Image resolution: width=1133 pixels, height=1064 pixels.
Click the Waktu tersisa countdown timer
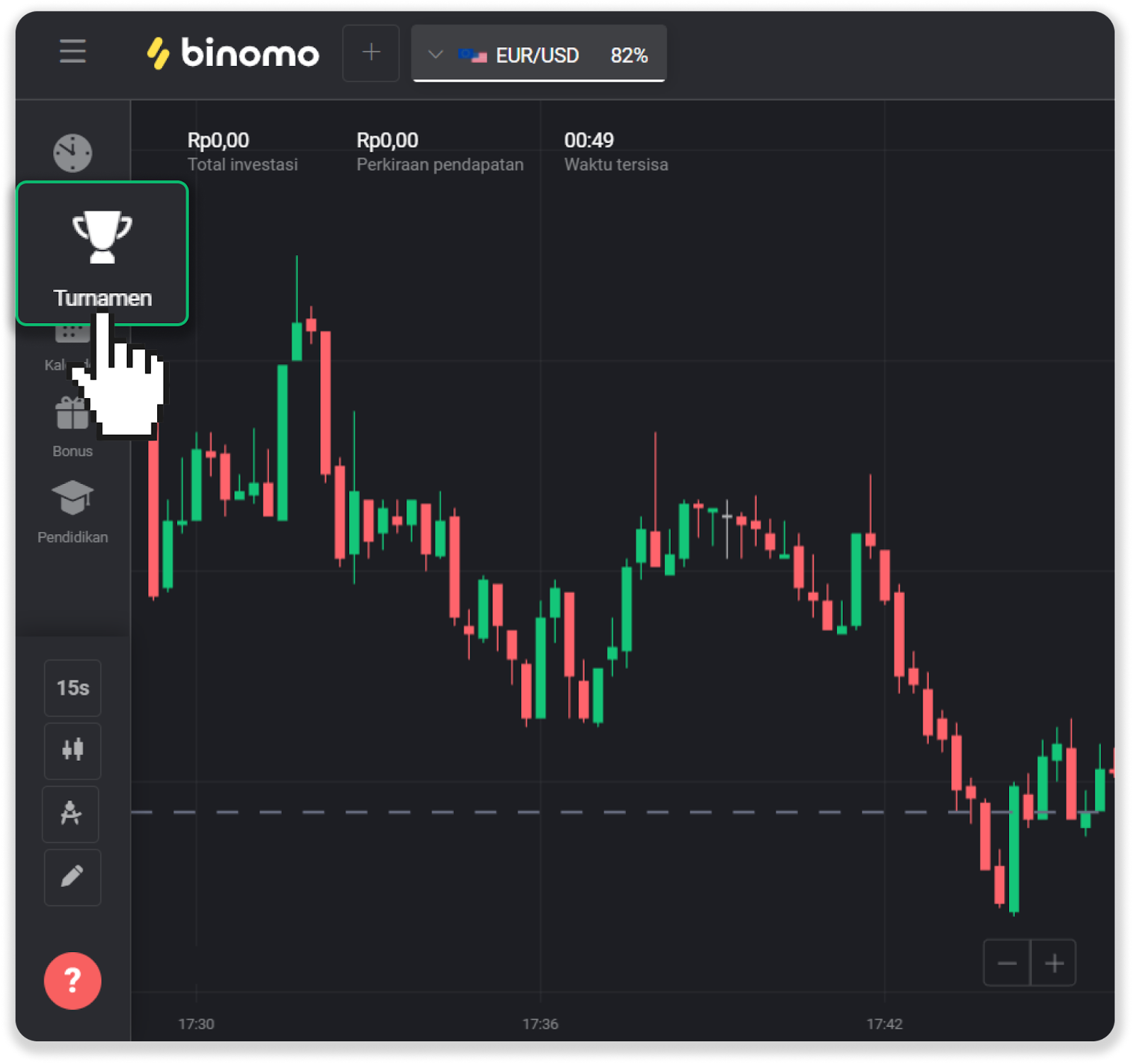pos(588,140)
